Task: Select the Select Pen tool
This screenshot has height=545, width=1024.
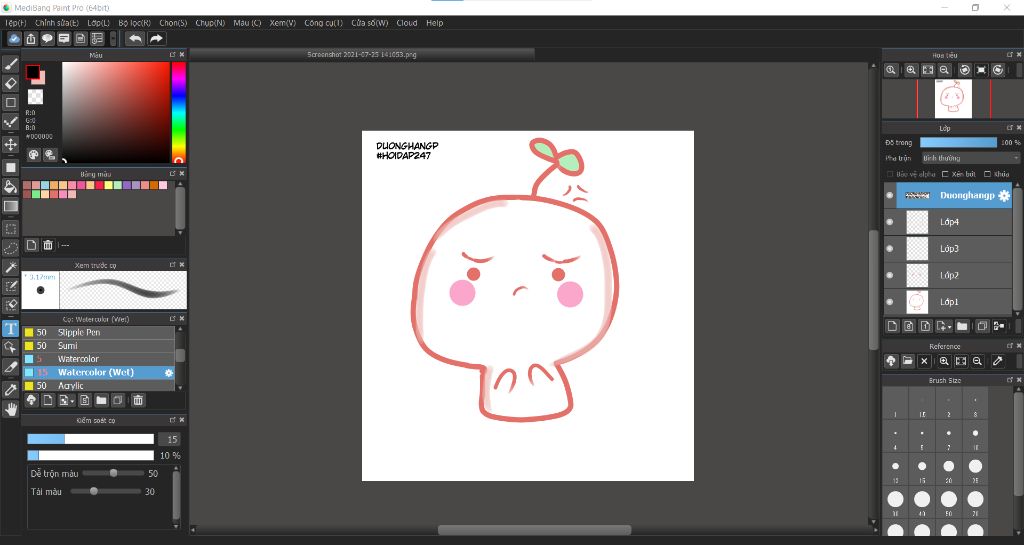Action: click(x=10, y=287)
